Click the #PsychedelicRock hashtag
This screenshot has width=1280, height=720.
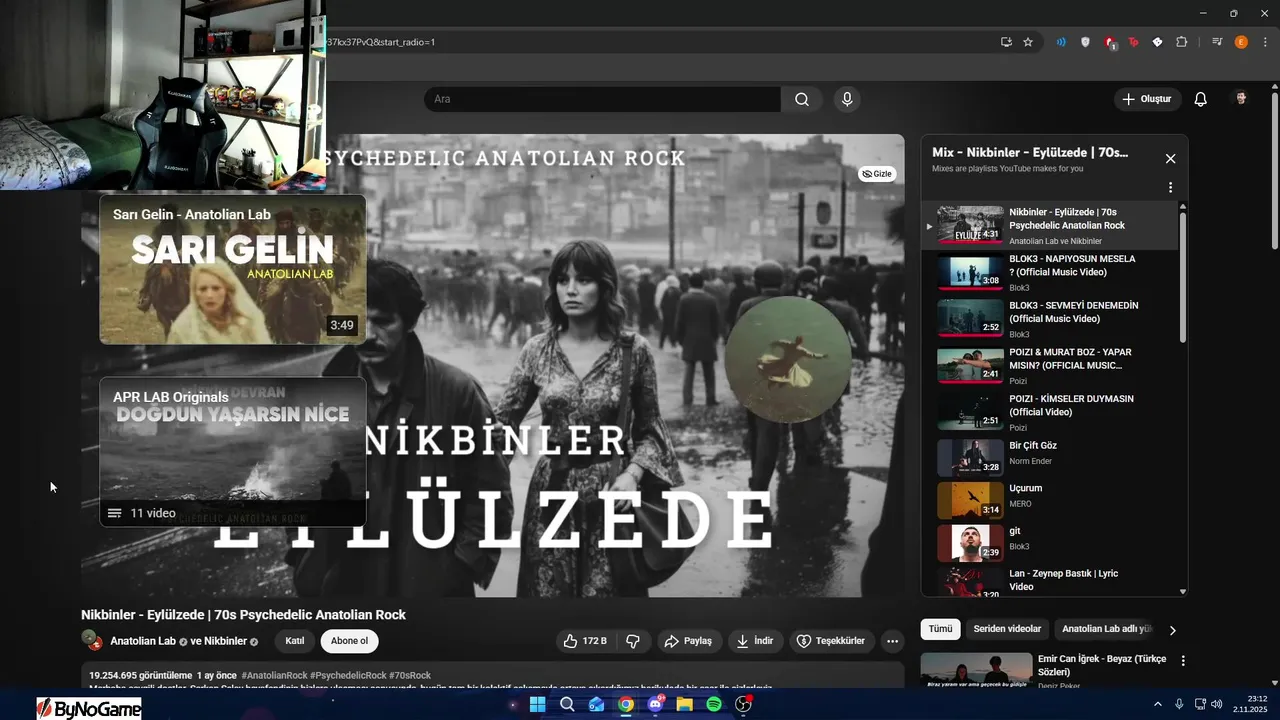point(348,676)
